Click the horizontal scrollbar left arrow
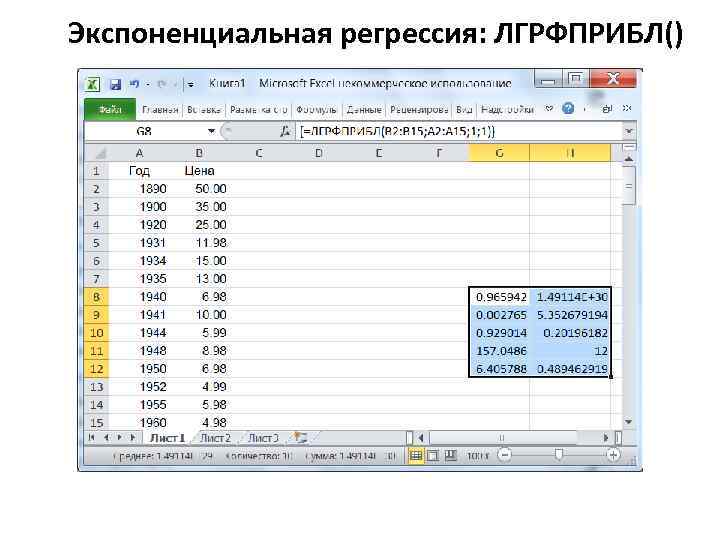The height and width of the screenshot is (540, 720). tap(421, 438)
